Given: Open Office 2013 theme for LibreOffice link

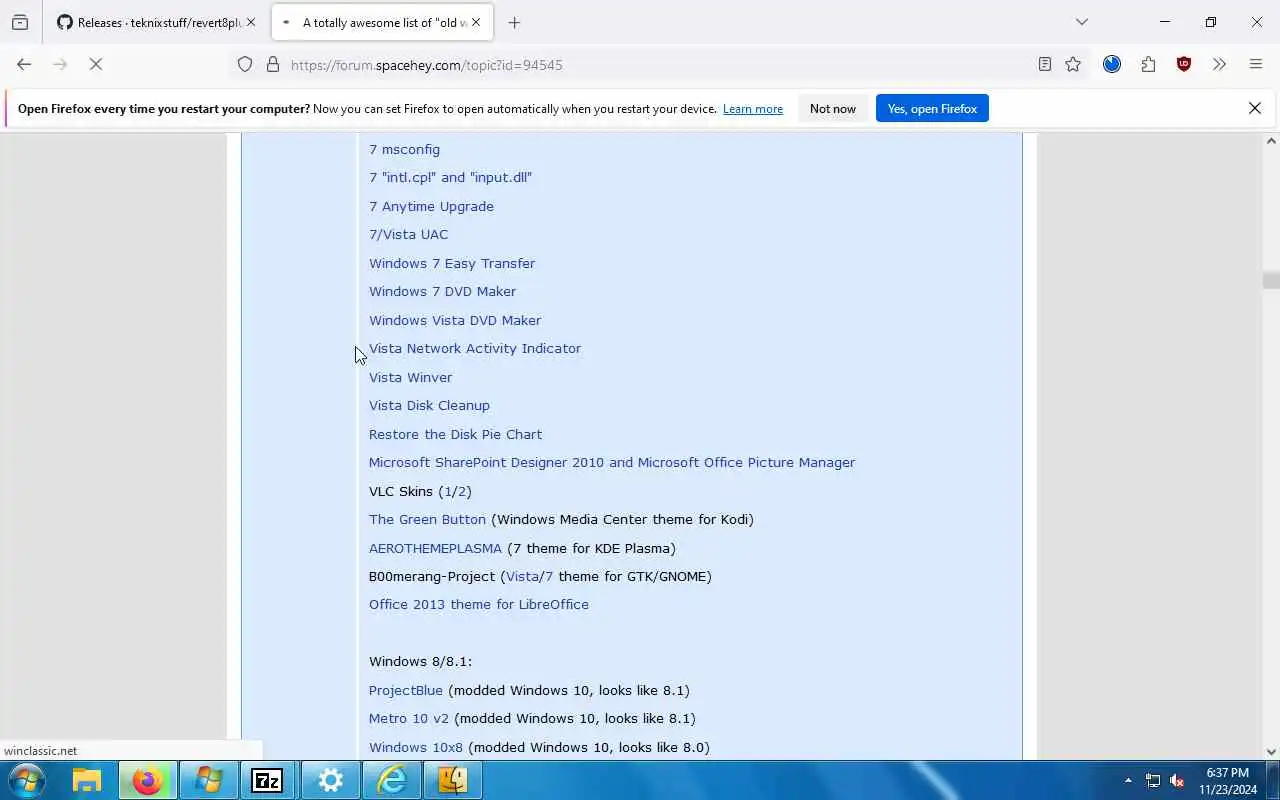Looking at the screenshot, I should [478, 604].
